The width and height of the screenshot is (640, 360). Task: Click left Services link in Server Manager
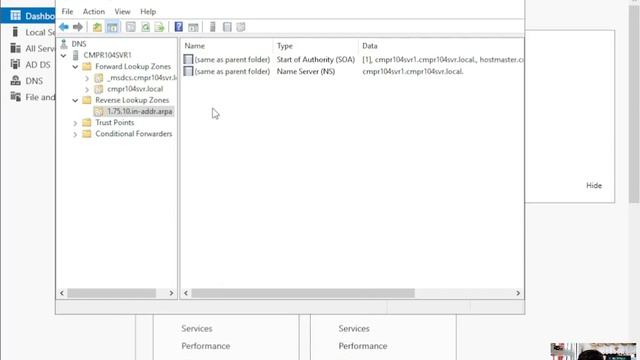[x=197, y=329]
